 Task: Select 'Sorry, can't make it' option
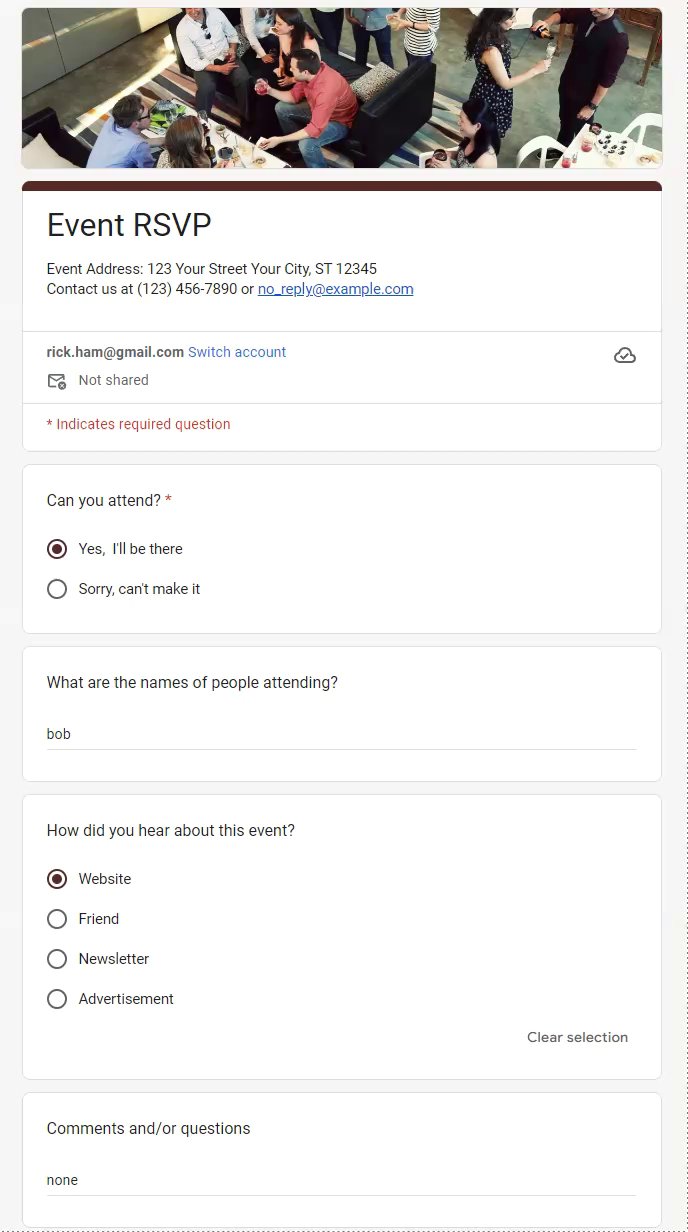(57, 589)
